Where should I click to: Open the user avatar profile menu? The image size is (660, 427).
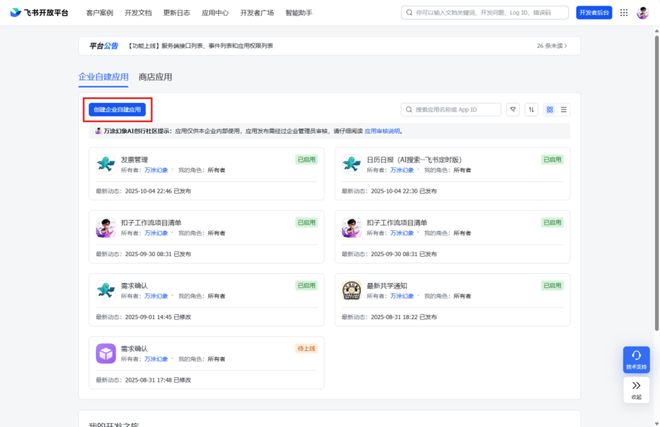(643, 13)
